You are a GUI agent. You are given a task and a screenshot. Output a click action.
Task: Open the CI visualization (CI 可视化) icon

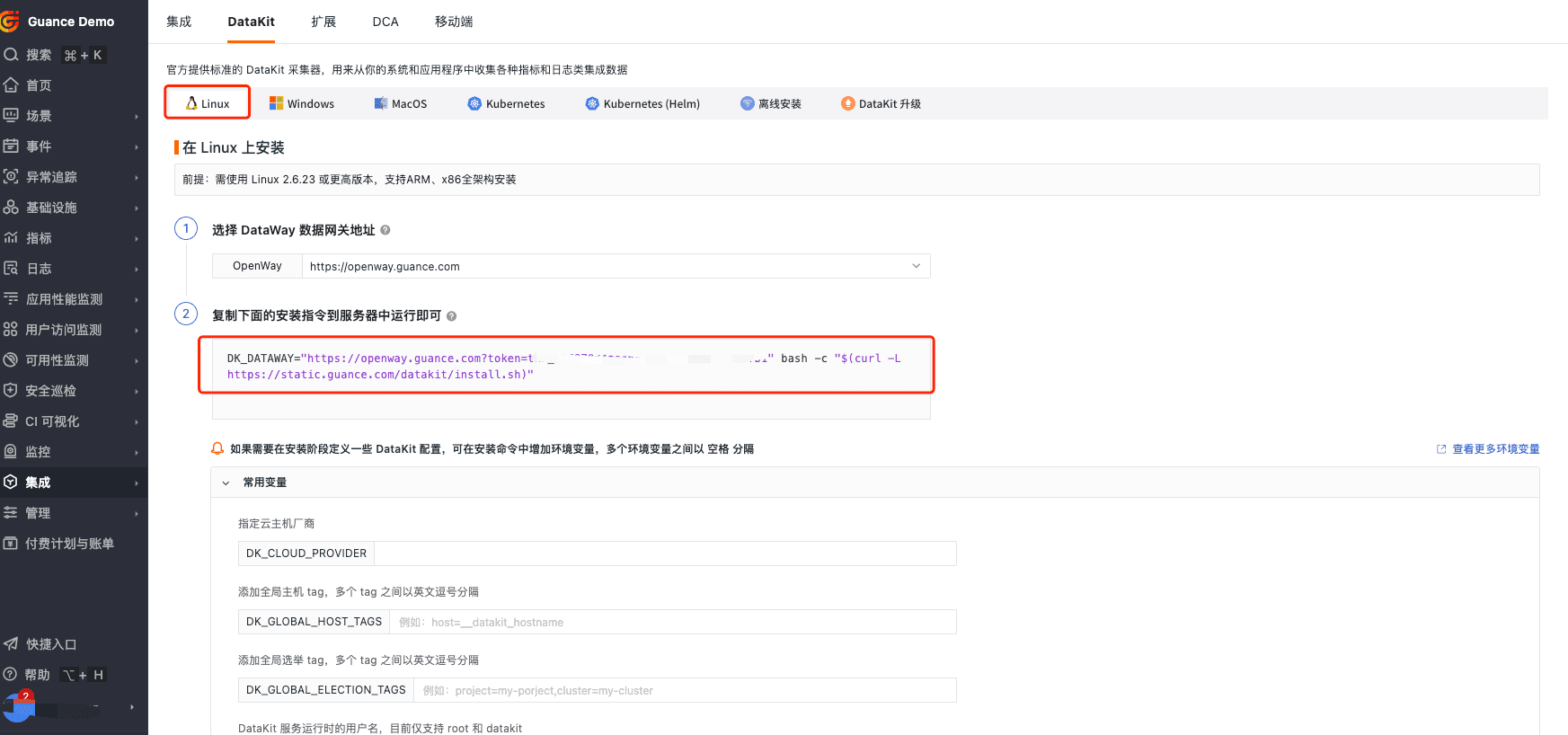point(11,421)
